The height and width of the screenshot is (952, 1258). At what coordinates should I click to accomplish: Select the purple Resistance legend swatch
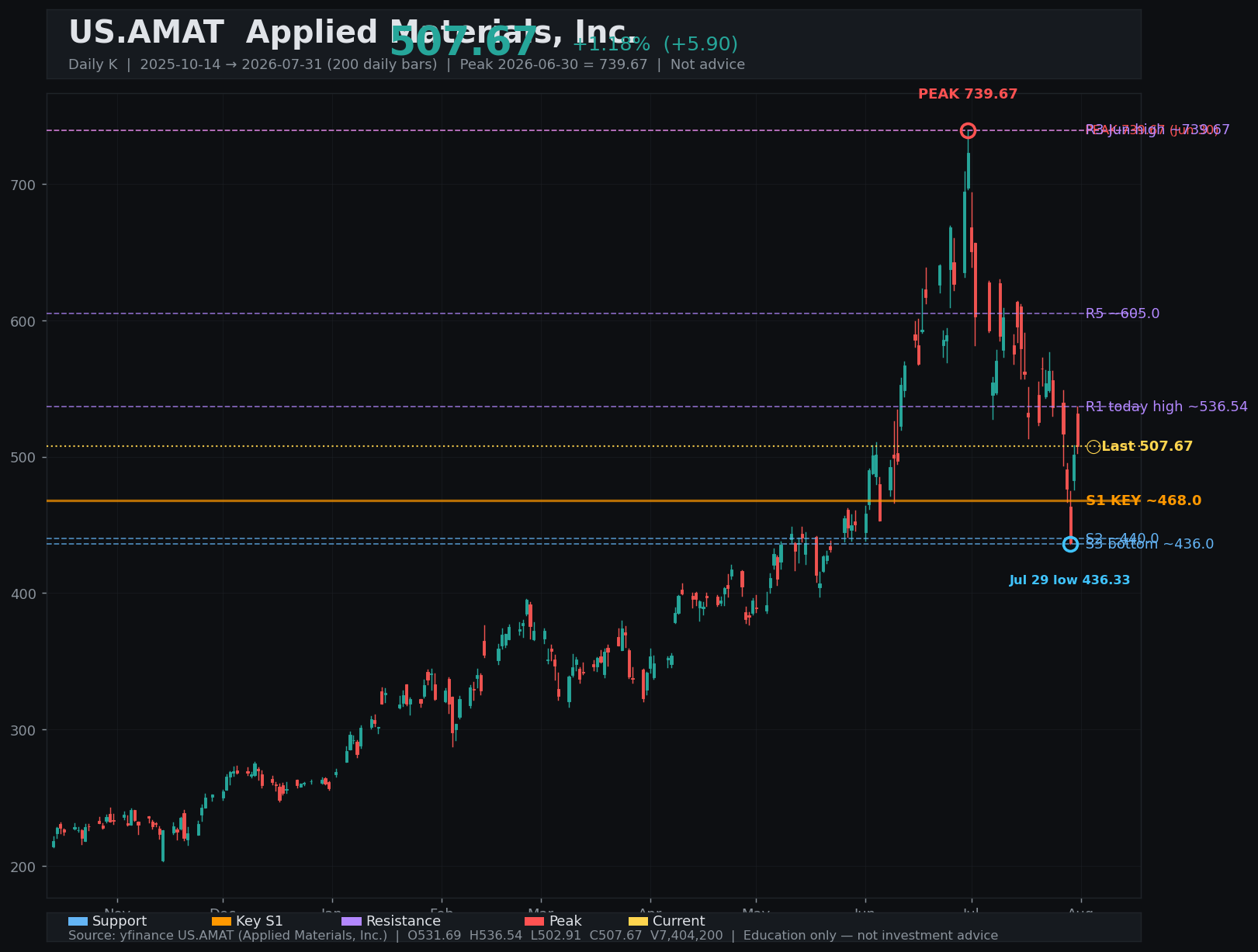click(x=352, y=921)
